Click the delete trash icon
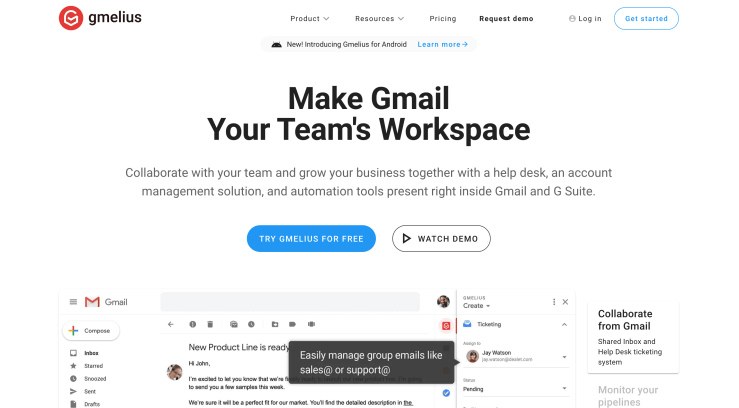Viewport: 739px width, 408px height. 210,324
